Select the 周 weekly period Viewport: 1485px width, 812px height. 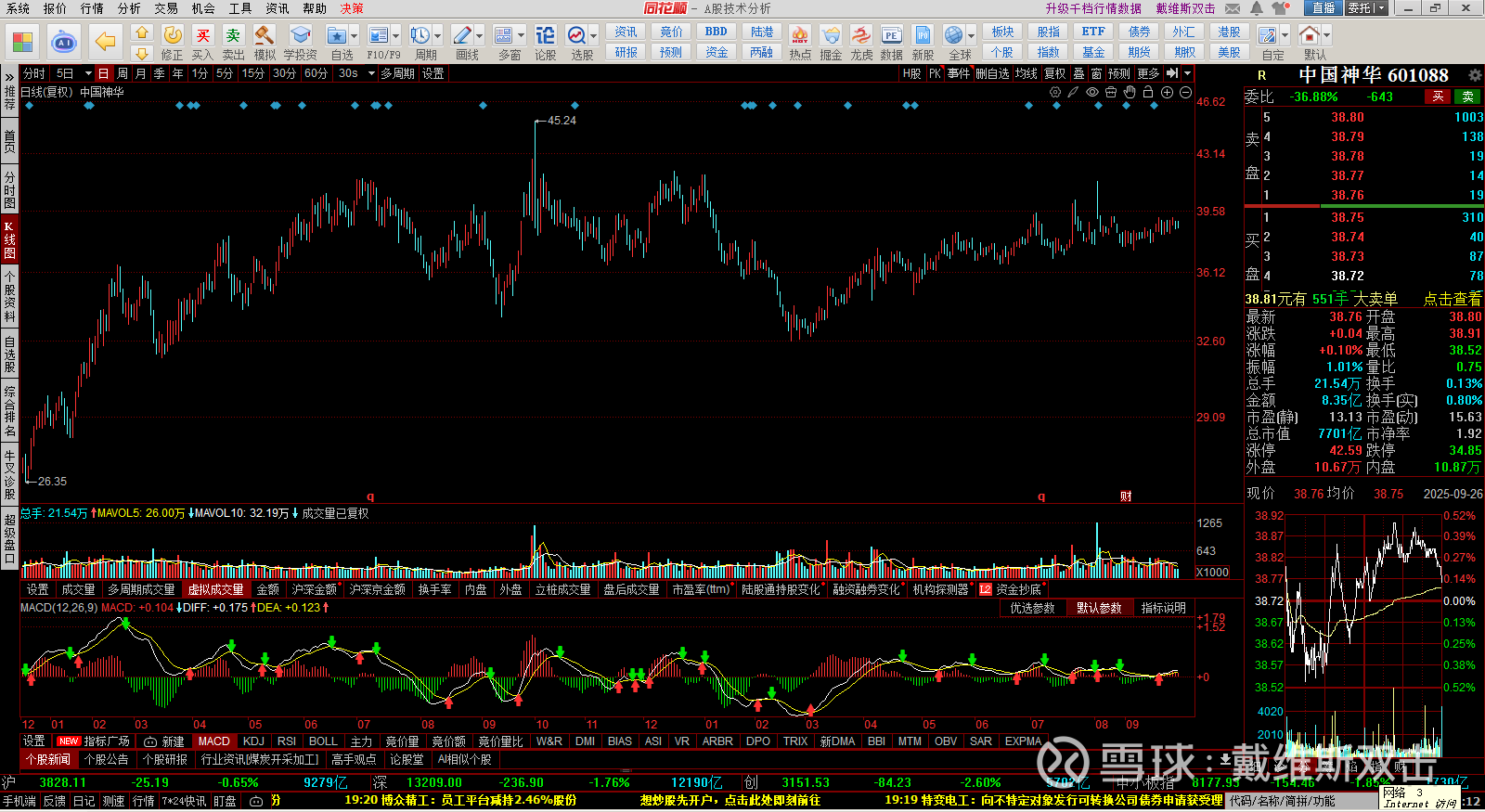tap(123, 73)
